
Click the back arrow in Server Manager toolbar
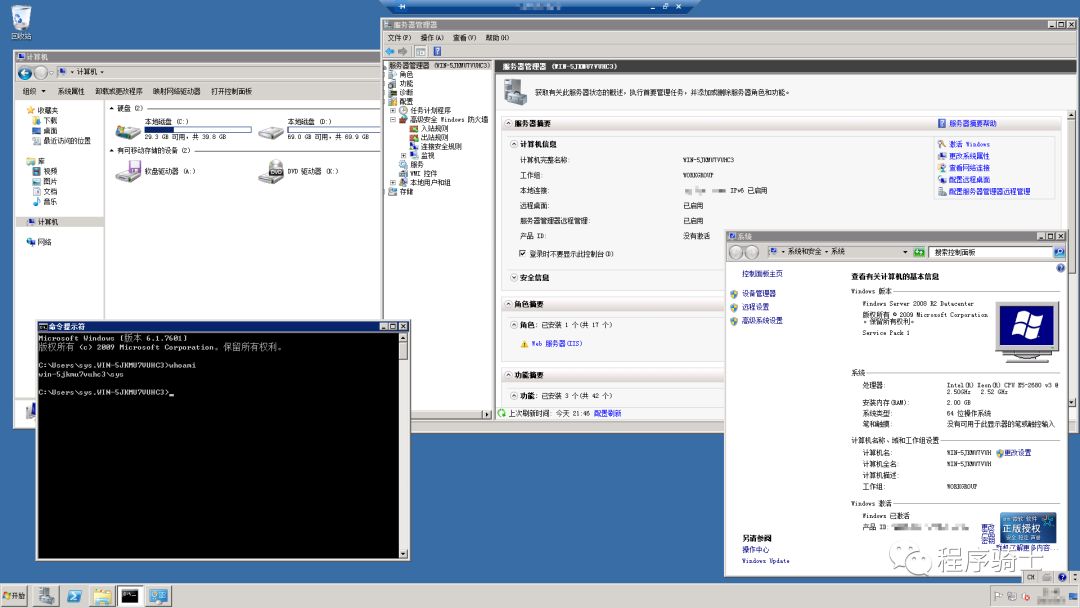coord(391,51)
